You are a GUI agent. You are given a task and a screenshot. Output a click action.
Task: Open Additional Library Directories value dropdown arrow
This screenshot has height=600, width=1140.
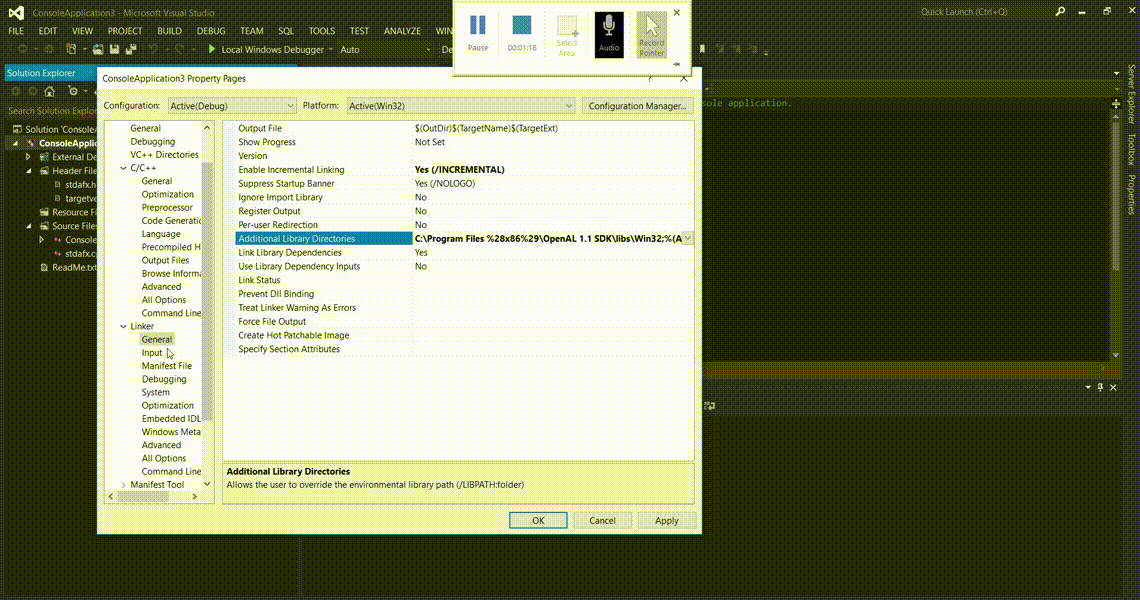[688, 239]
